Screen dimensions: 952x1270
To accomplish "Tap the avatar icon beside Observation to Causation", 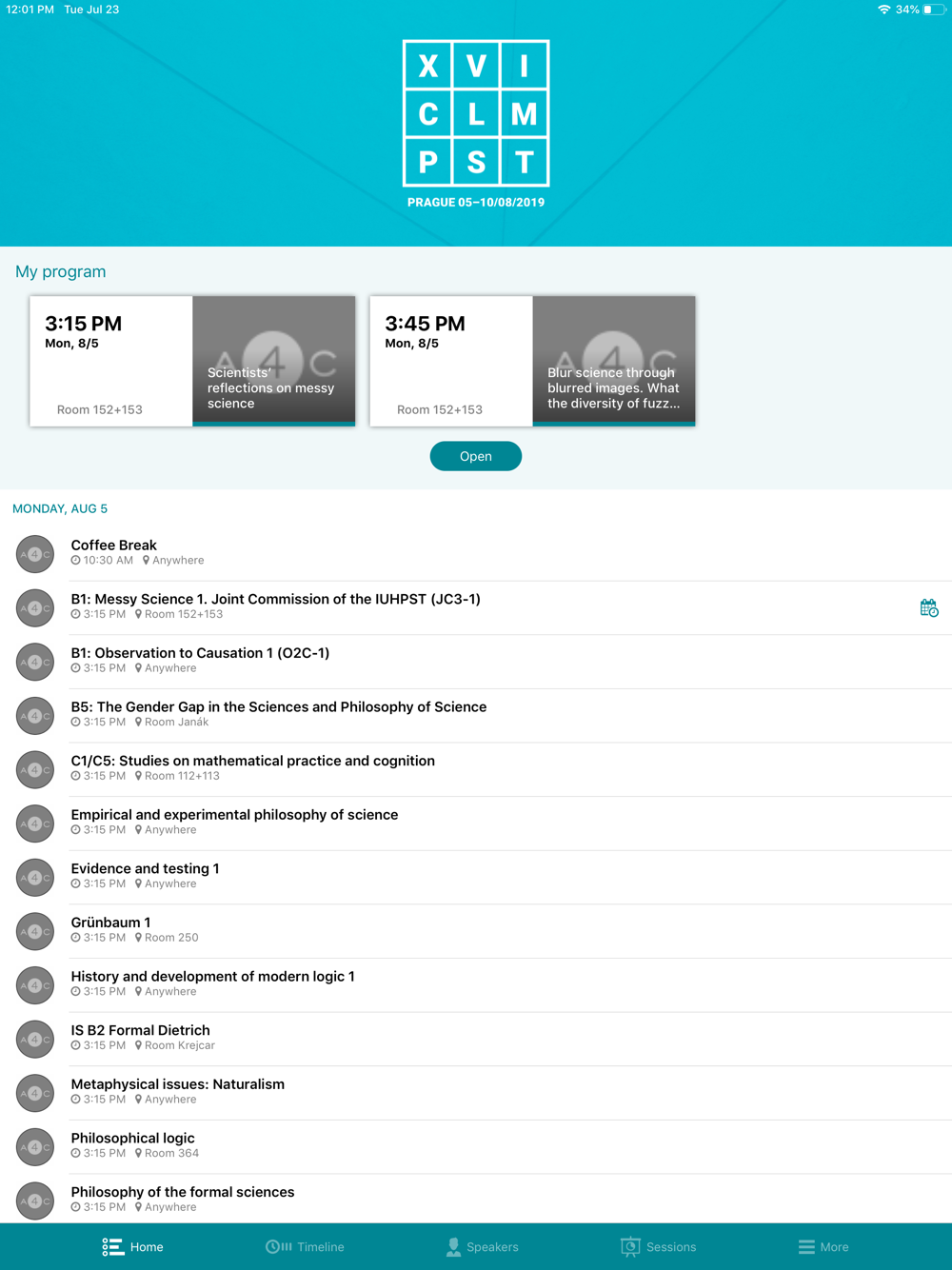I will pos(35,662).
